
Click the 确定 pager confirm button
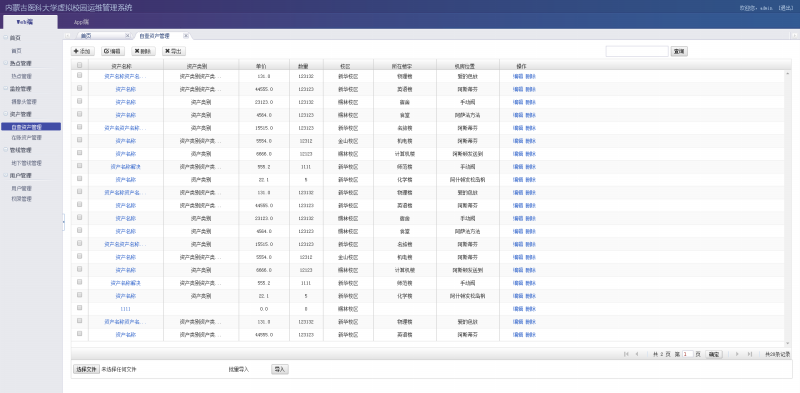coord(714,354)
